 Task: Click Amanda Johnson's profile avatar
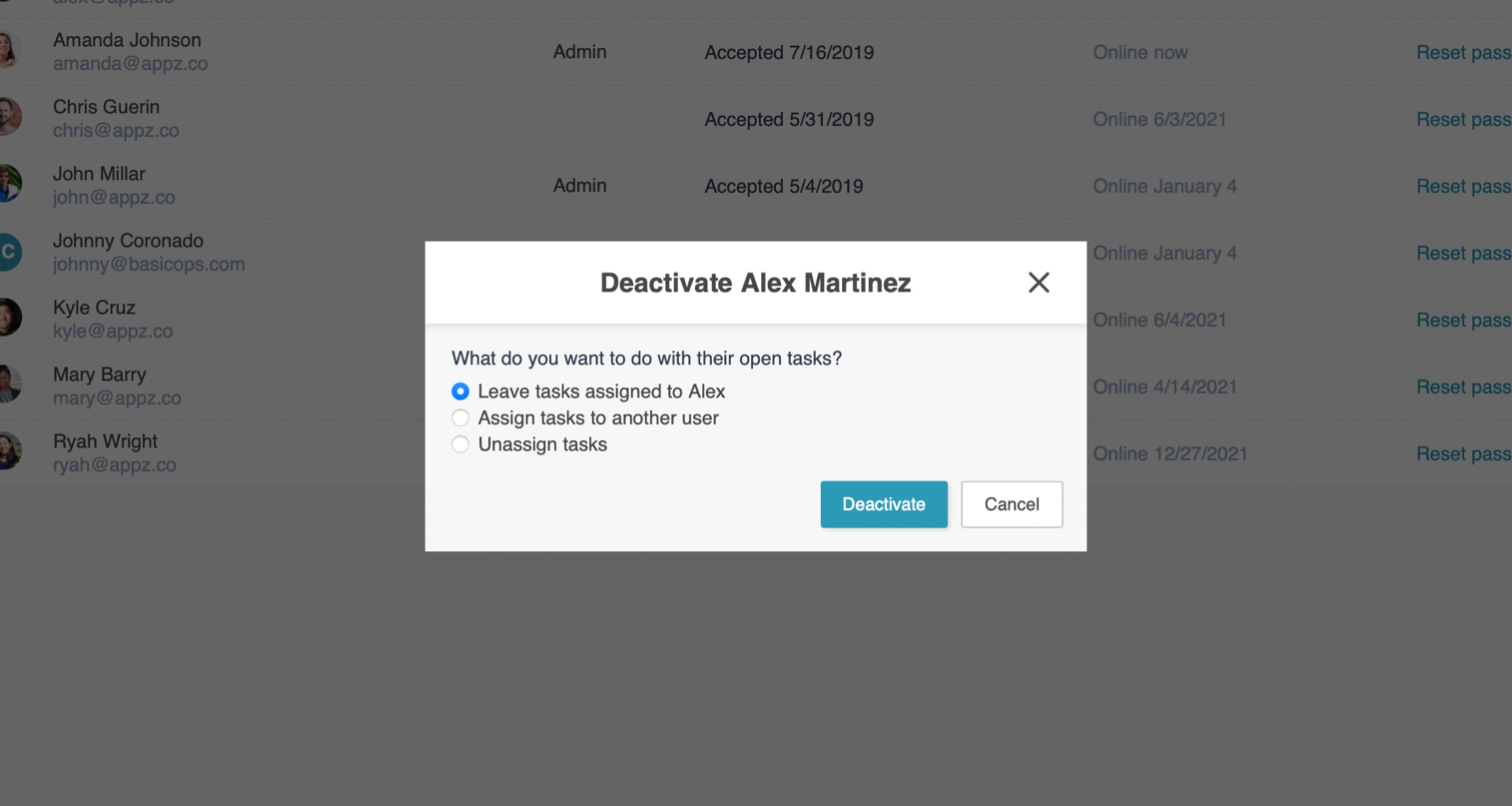click(x=8, y=51)
